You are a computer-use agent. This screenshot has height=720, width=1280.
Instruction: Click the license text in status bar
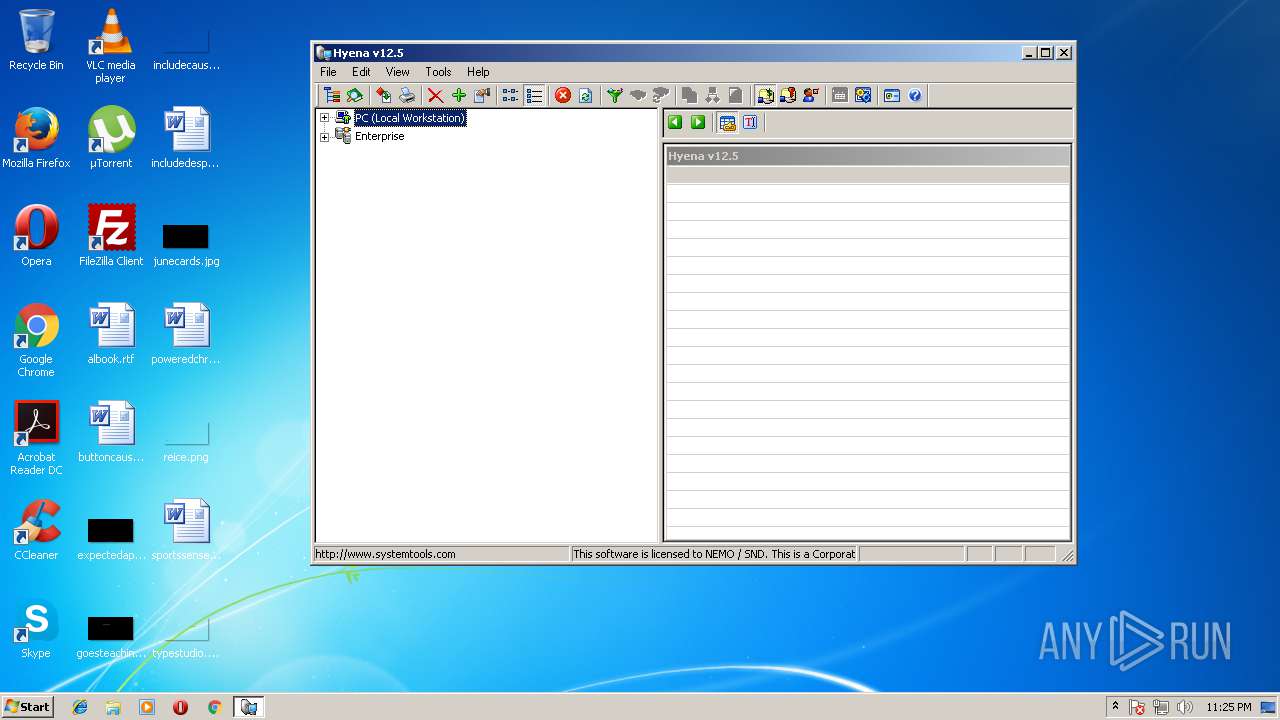[714, 554]
